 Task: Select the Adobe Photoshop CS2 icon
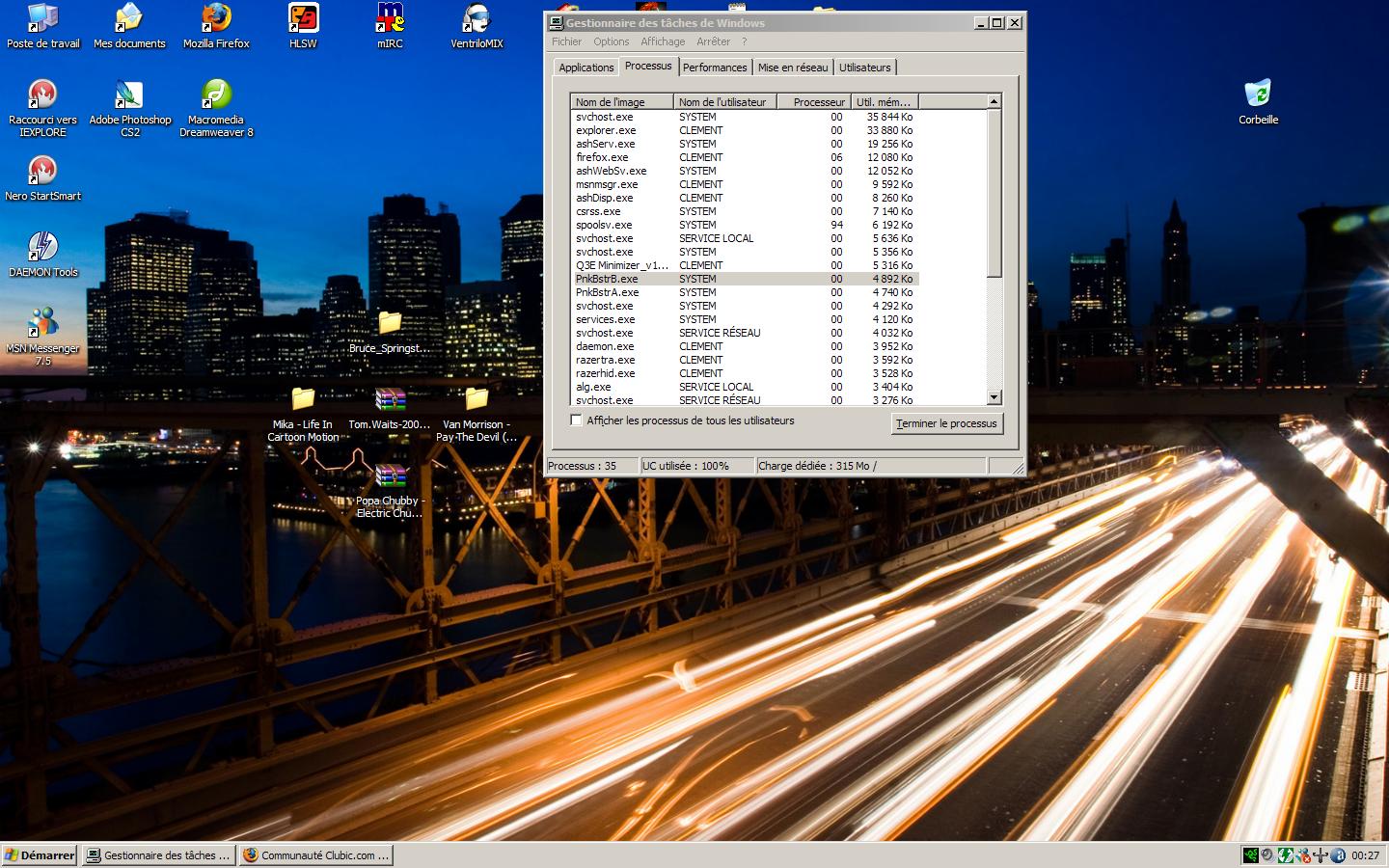(x=129, y=96)
